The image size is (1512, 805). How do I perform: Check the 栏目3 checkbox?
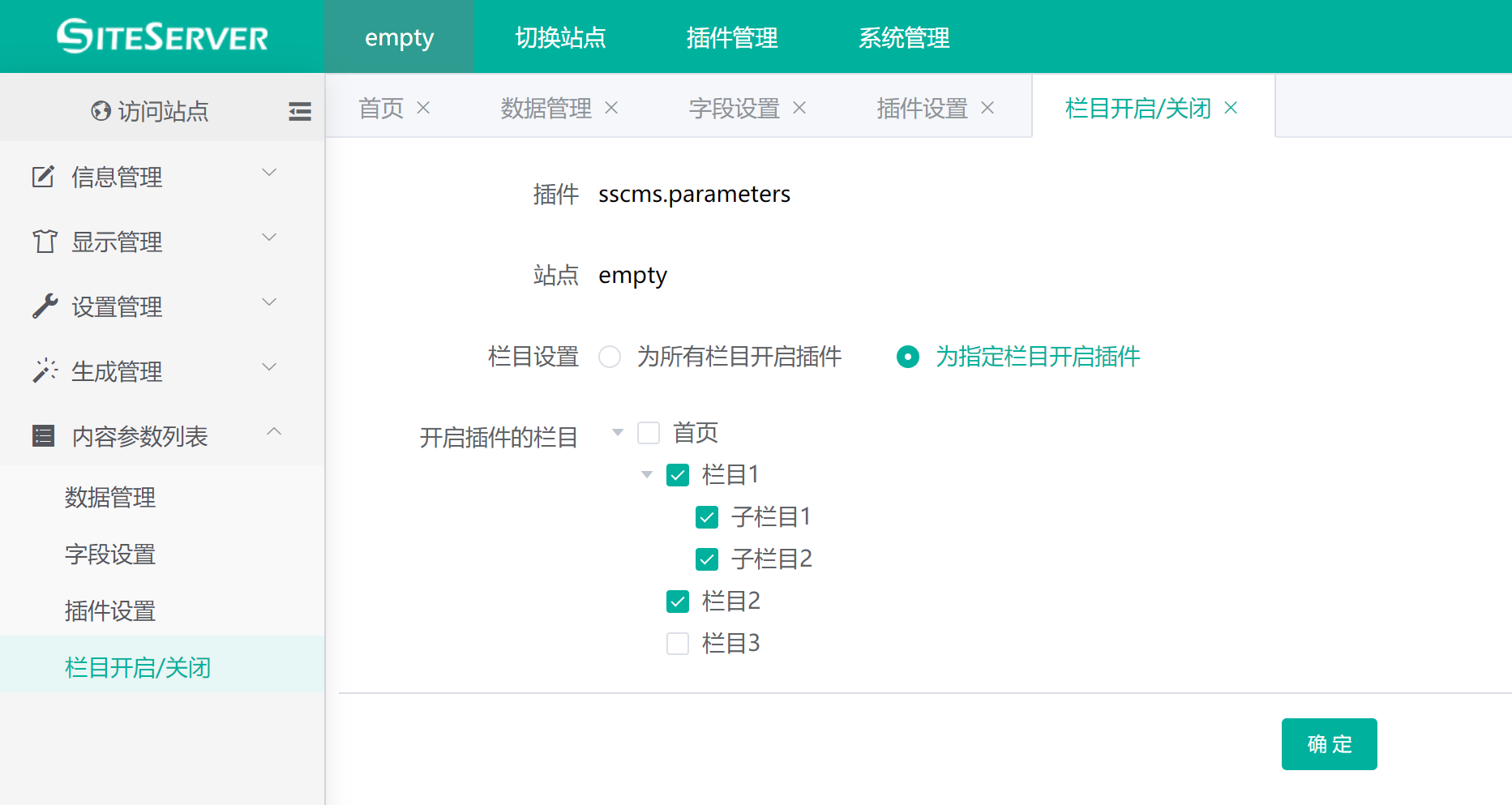pos(678,644)
